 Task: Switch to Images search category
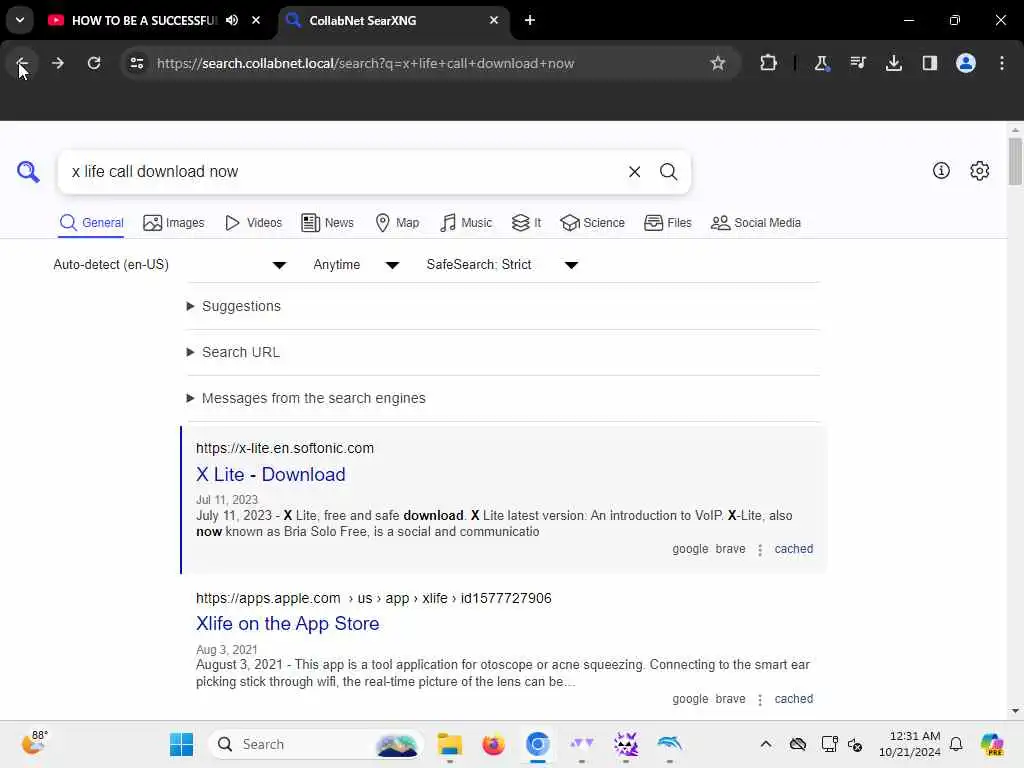click(174, 223)
